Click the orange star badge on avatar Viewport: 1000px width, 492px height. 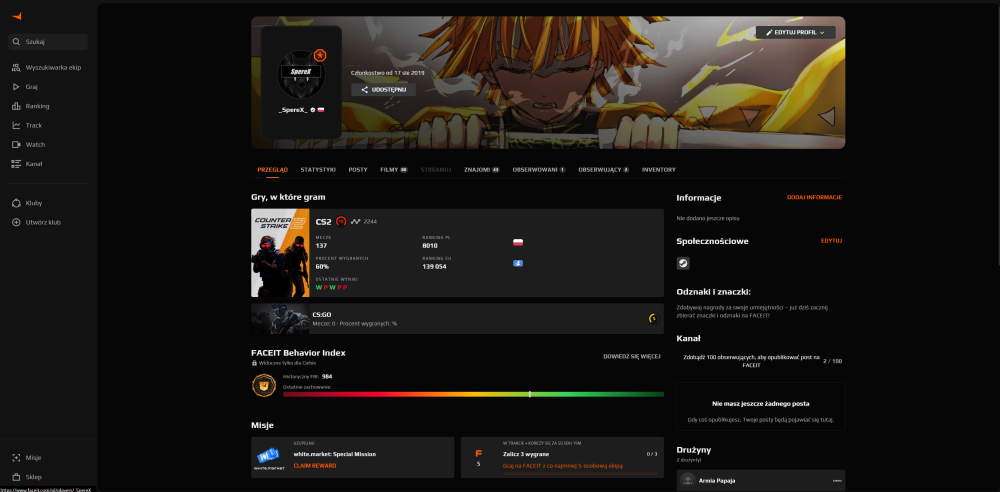click(x=320, y=56)
